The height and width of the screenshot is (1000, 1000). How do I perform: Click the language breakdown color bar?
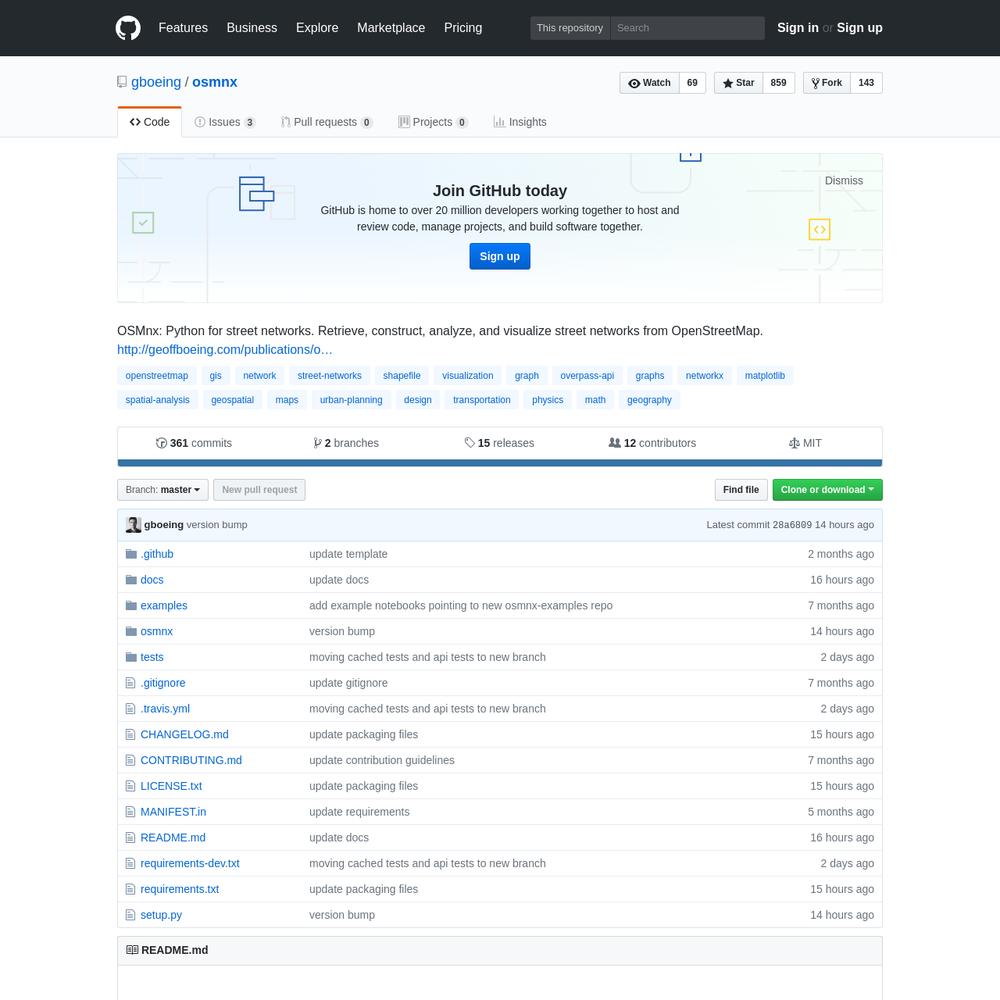tap(500, 463)
